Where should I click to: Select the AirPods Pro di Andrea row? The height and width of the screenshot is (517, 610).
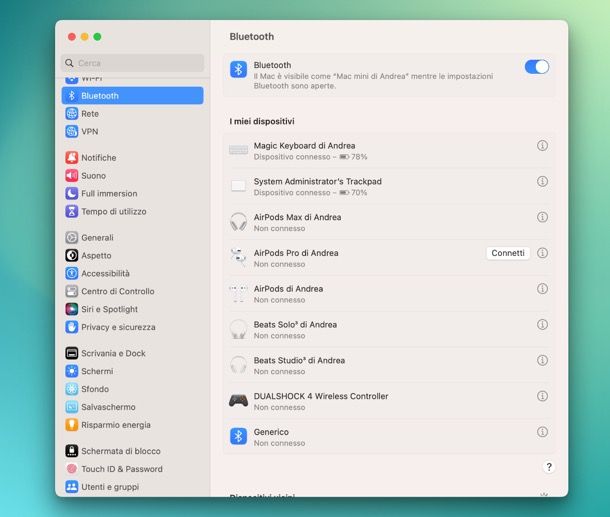(x=389, y=258)
